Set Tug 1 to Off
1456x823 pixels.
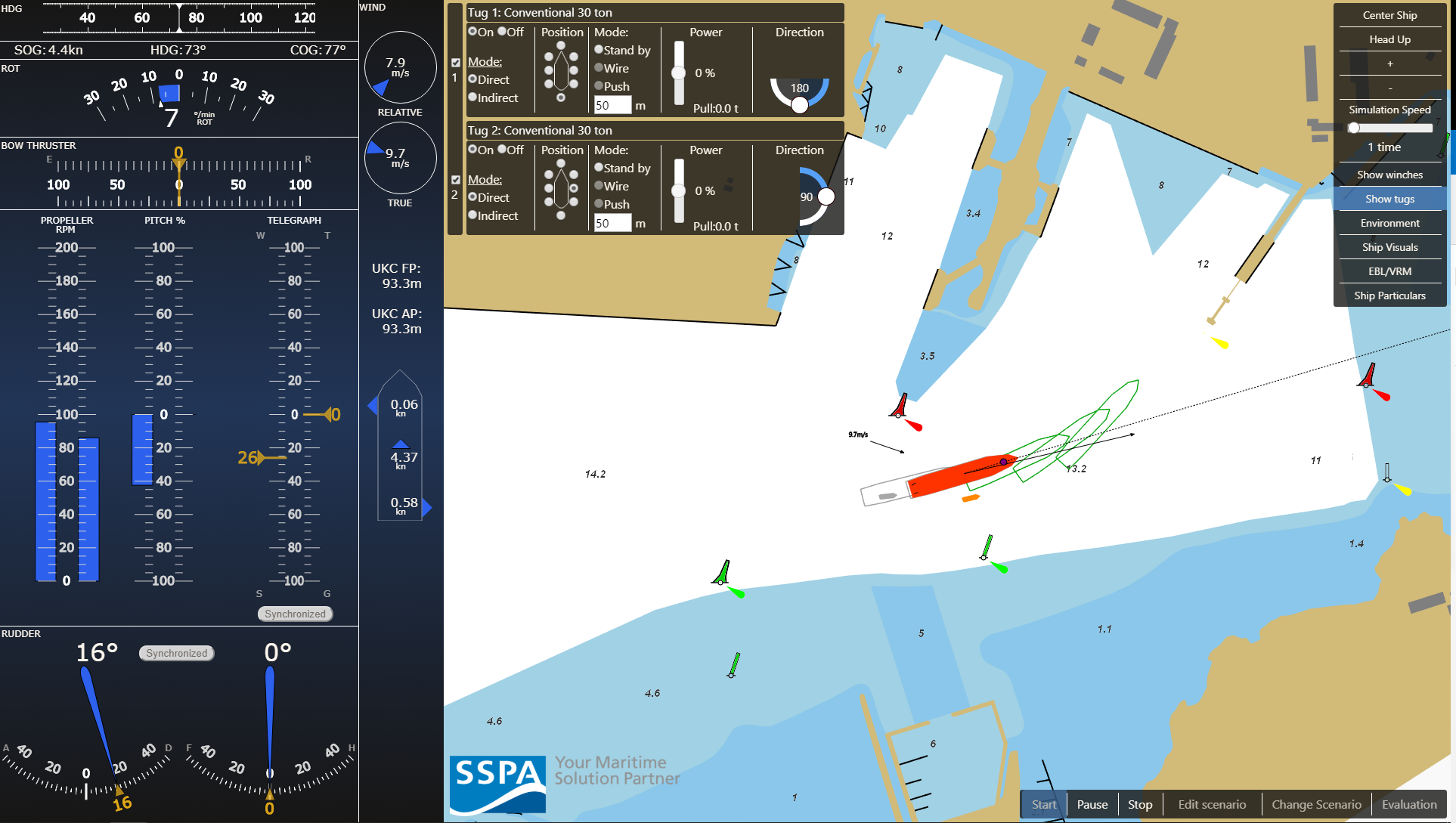point(502,32)
